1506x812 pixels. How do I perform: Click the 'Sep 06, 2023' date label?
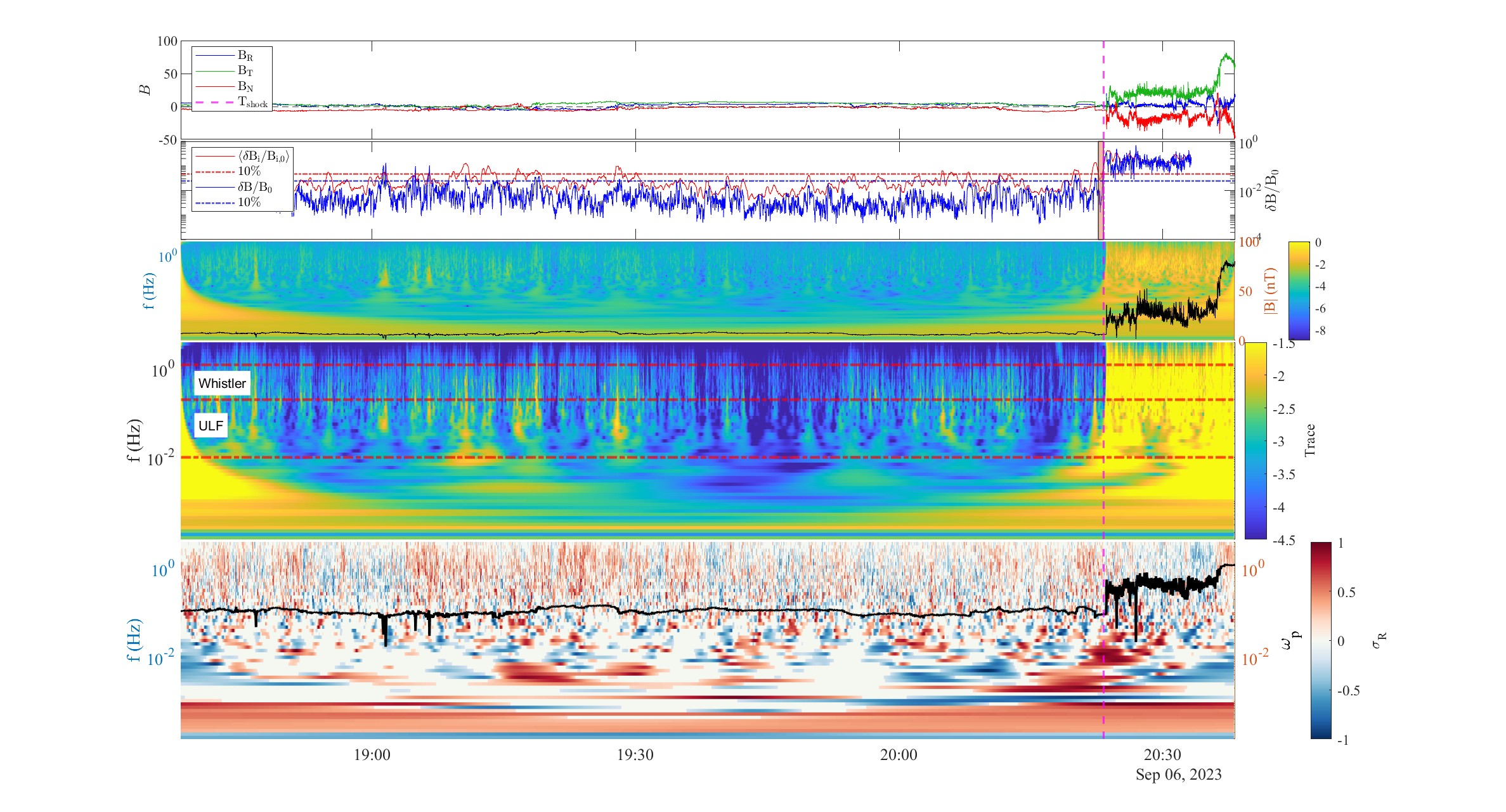pyautogui.click(x=1179, y=775)
